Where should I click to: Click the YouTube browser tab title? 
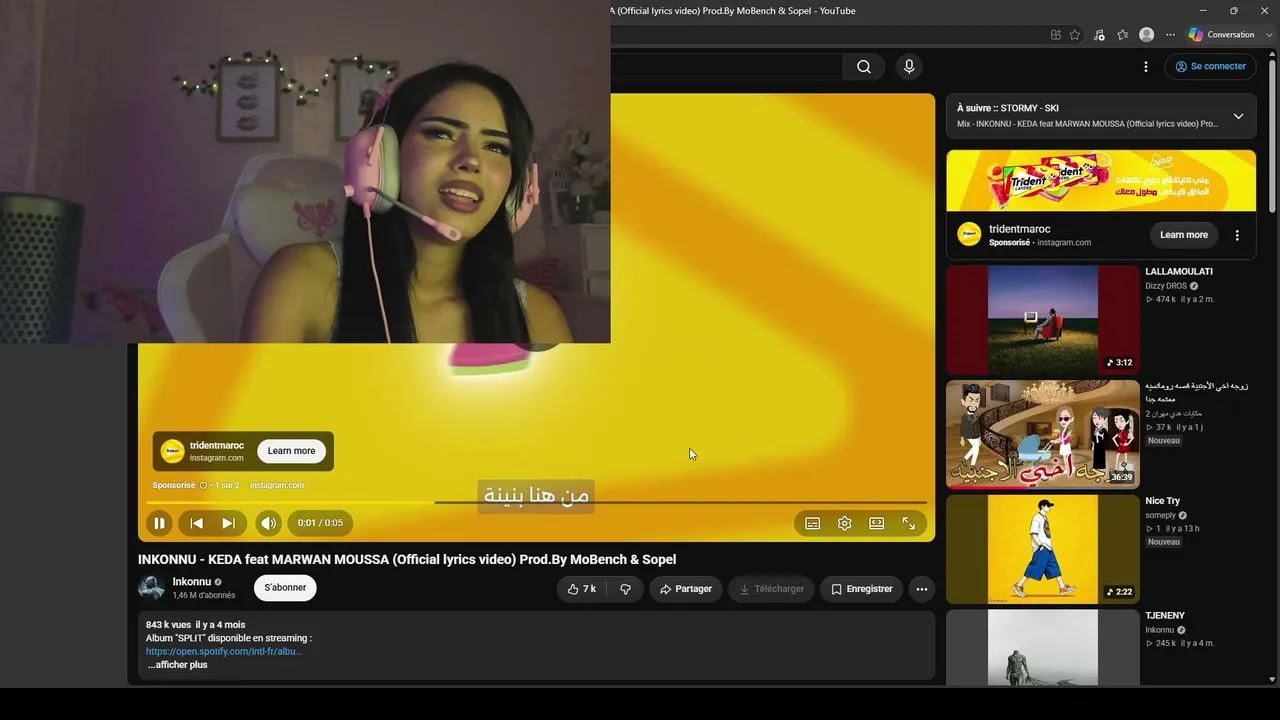click(733, 11)
